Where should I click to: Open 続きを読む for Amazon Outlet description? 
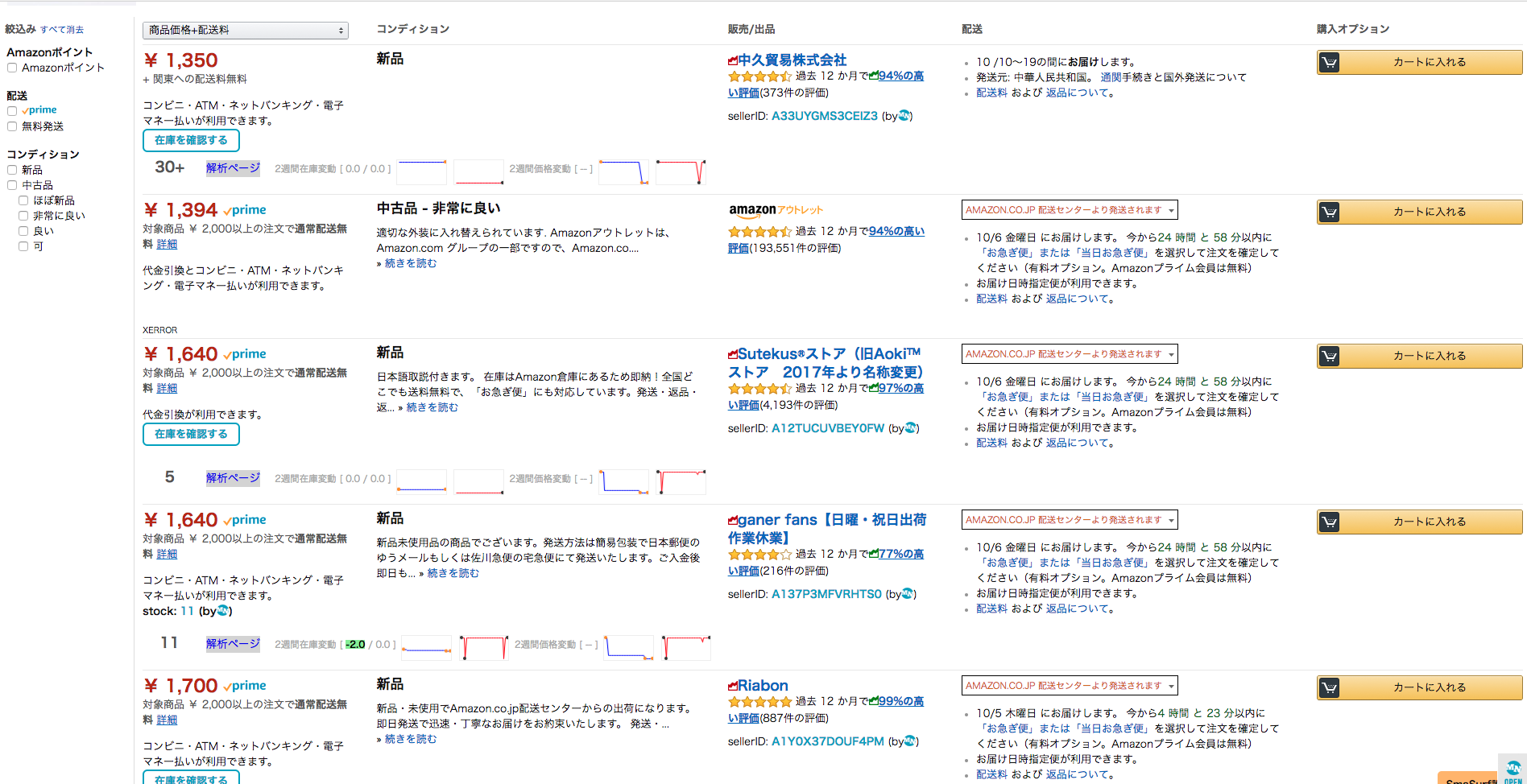411,263
